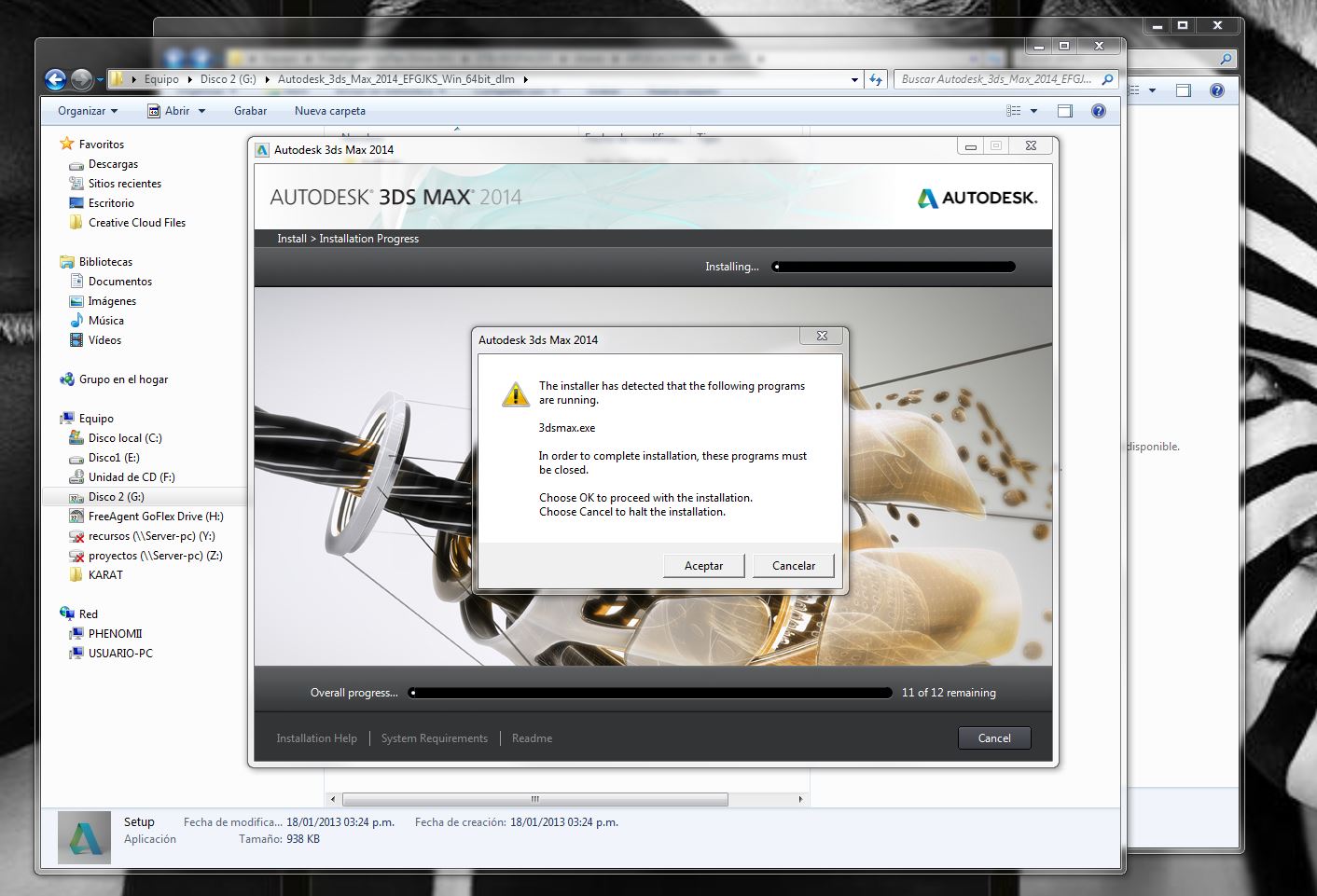Open Unidad de CD (F:)
Viewport: 1317px width, 896px height.
pyautogui.click(x=132, y=477)
